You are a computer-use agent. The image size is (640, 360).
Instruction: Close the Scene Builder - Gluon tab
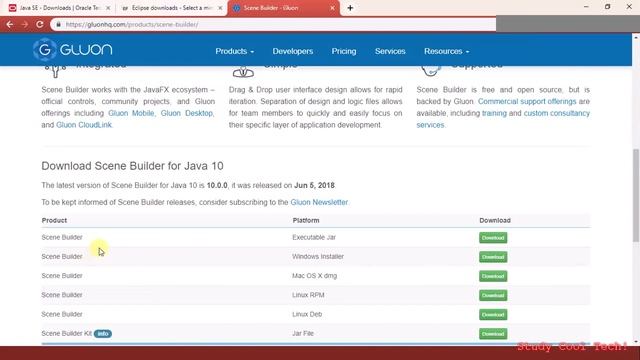(x=332, y=8)
